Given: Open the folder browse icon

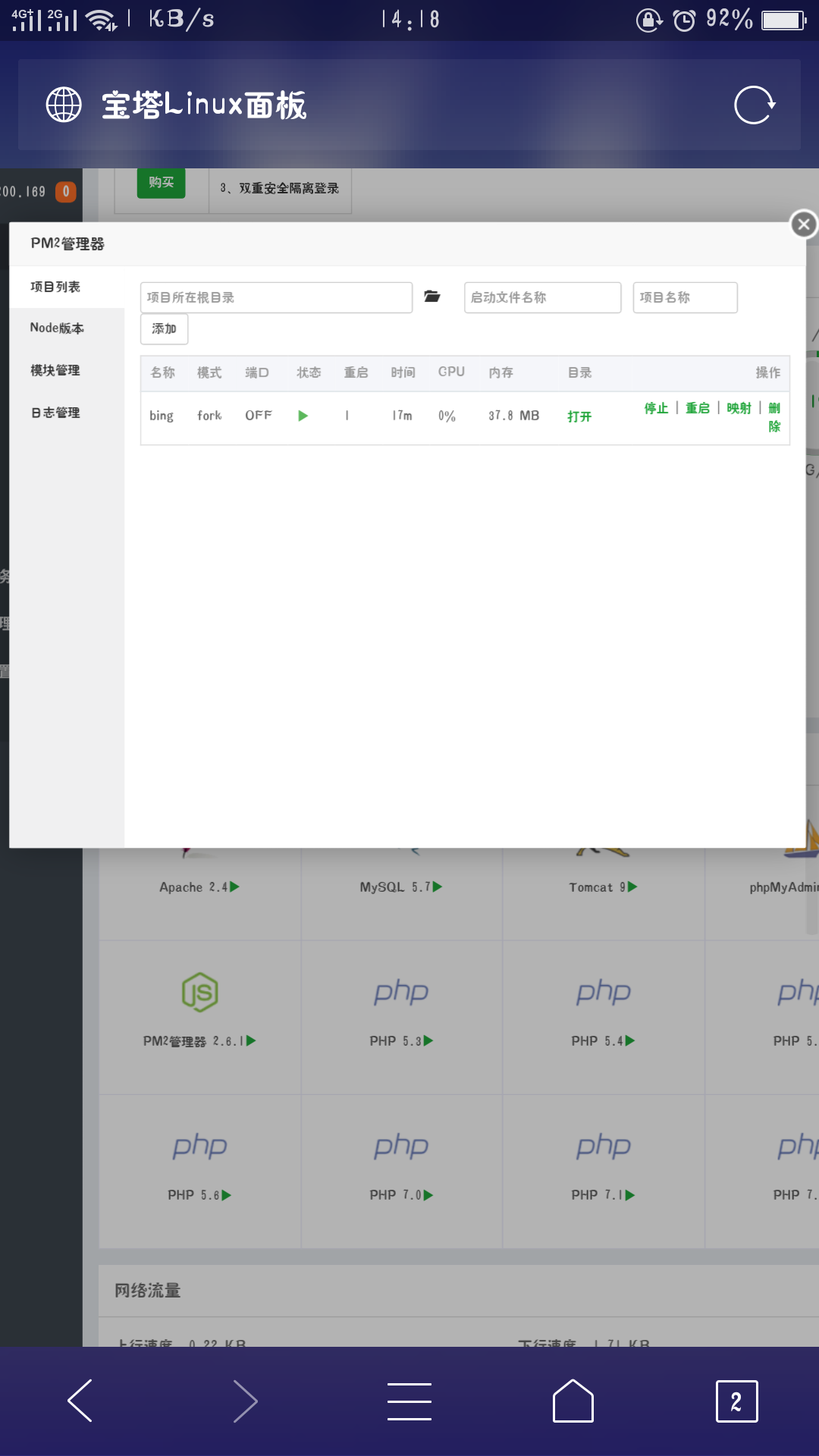Looking at the screenshot, I should click(x=432, y=297).
